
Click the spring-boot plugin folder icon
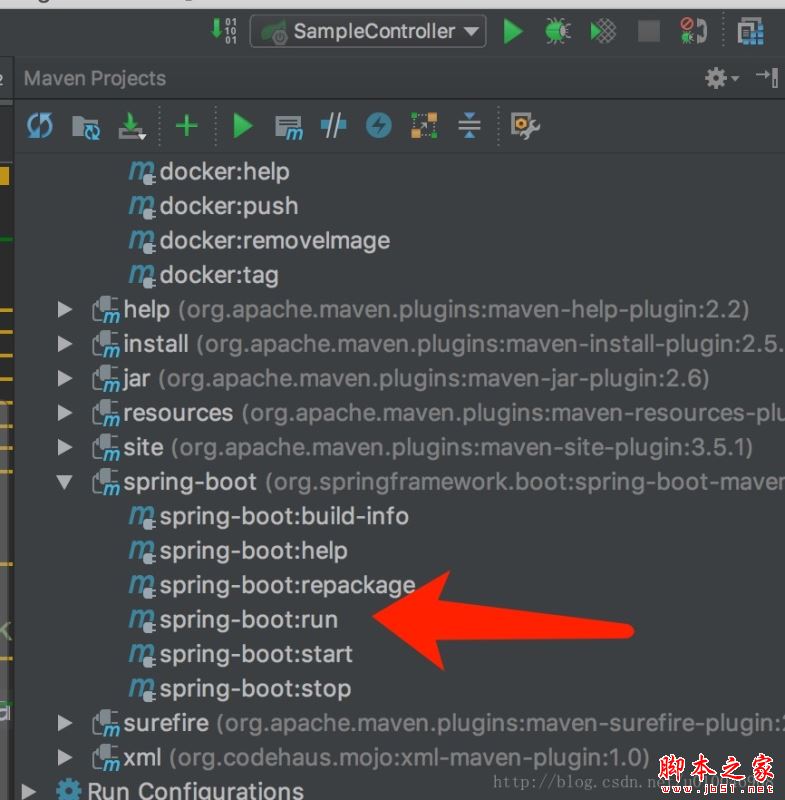coord(106,482)
